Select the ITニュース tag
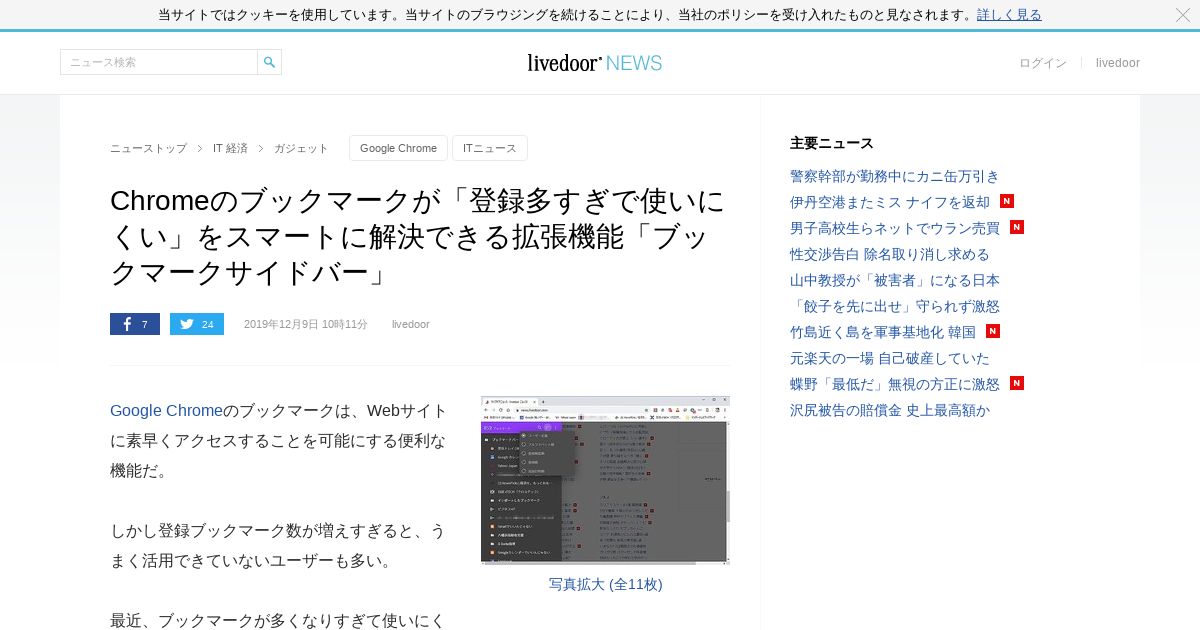The image size is (1200, 630). click(490, 148)
